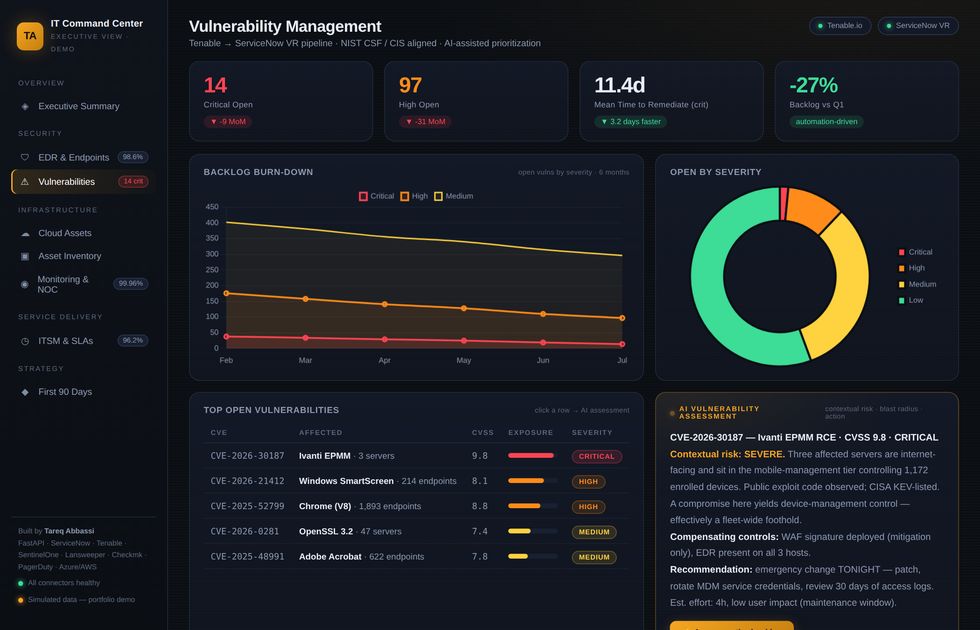Select the CVE-2026-21412 table cell
This screenshot has width=980, height=630.
tap(248, 481)
